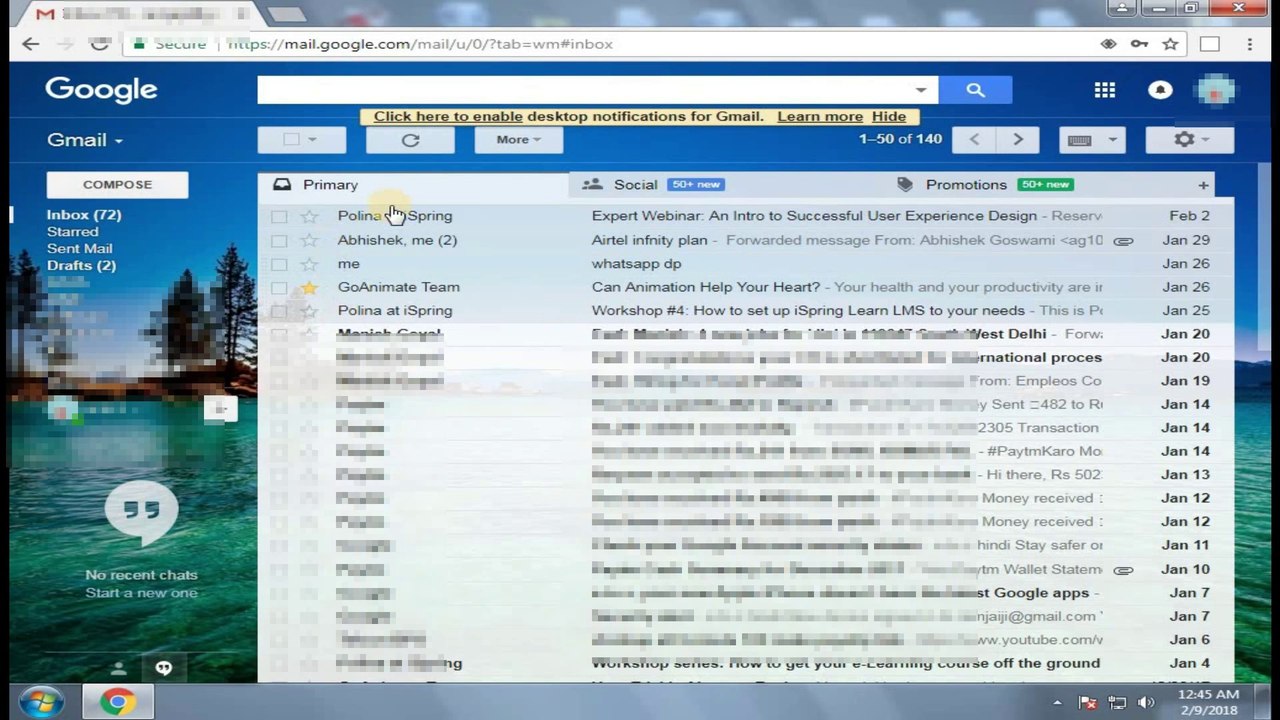Viewport: 1280px width, 720px height.
Task: Show hidden system tray icons arrow
Action: (x=1057, y=703)
